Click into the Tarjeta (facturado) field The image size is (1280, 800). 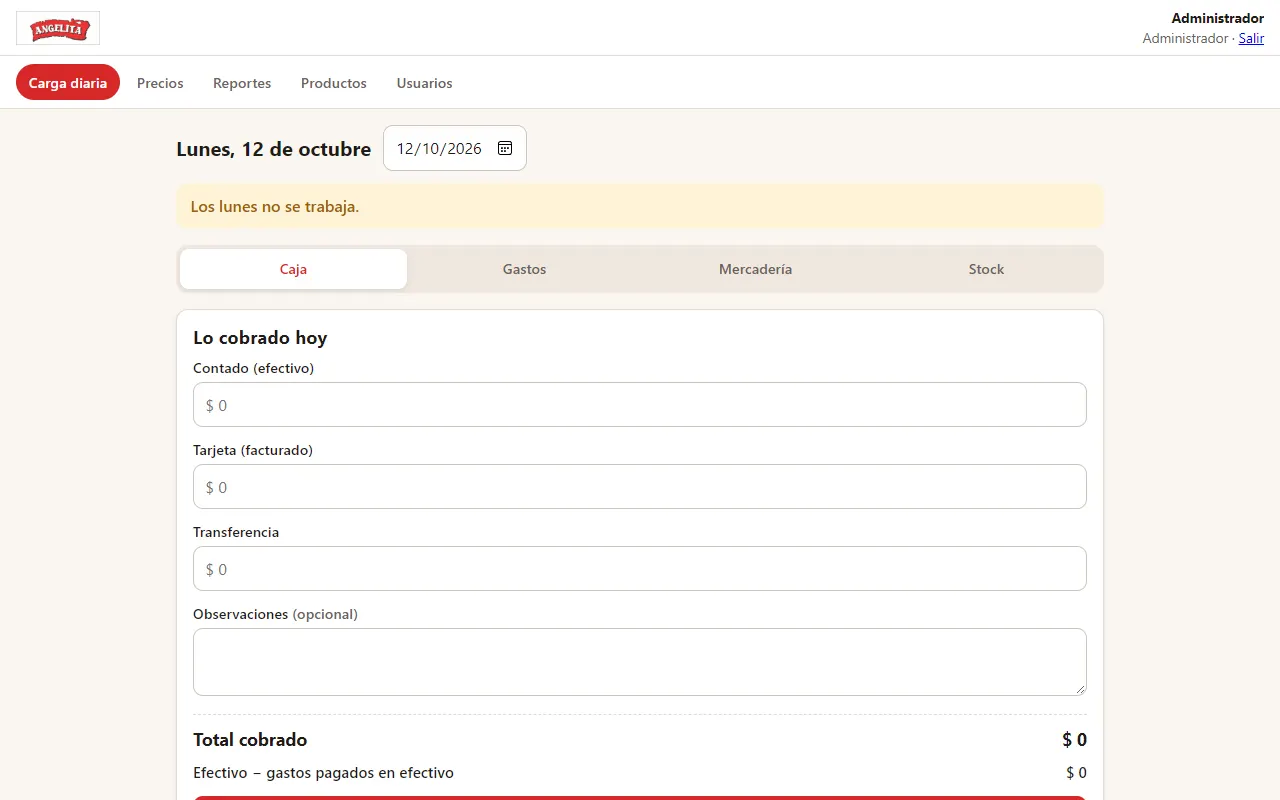click(x=640, y=487)
